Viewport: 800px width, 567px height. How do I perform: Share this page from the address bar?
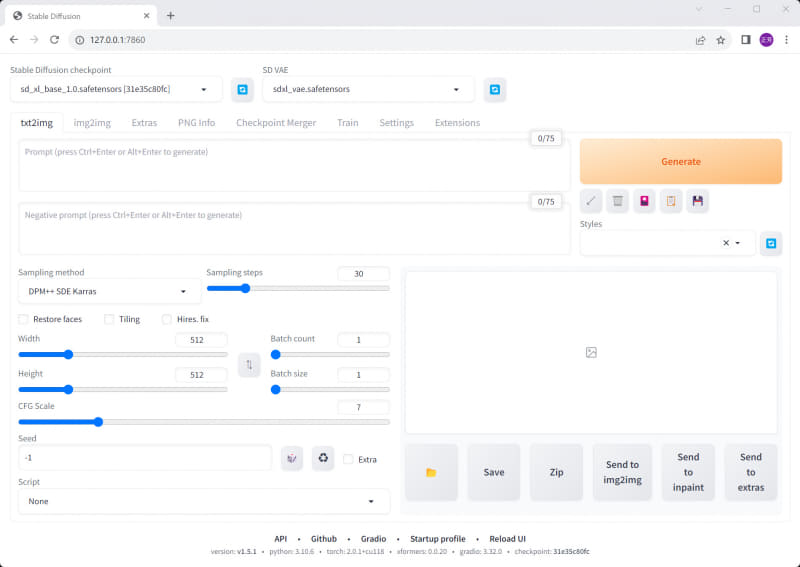coord(700,40)
